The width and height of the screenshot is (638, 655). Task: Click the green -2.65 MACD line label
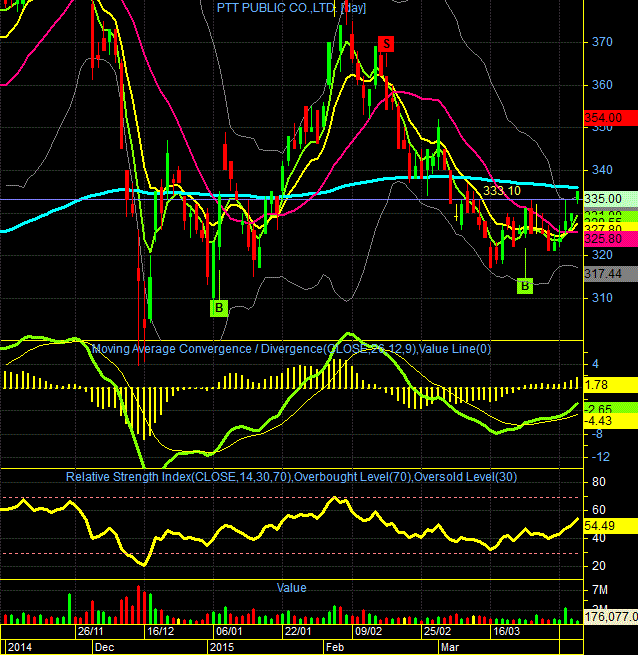[610, 408]
